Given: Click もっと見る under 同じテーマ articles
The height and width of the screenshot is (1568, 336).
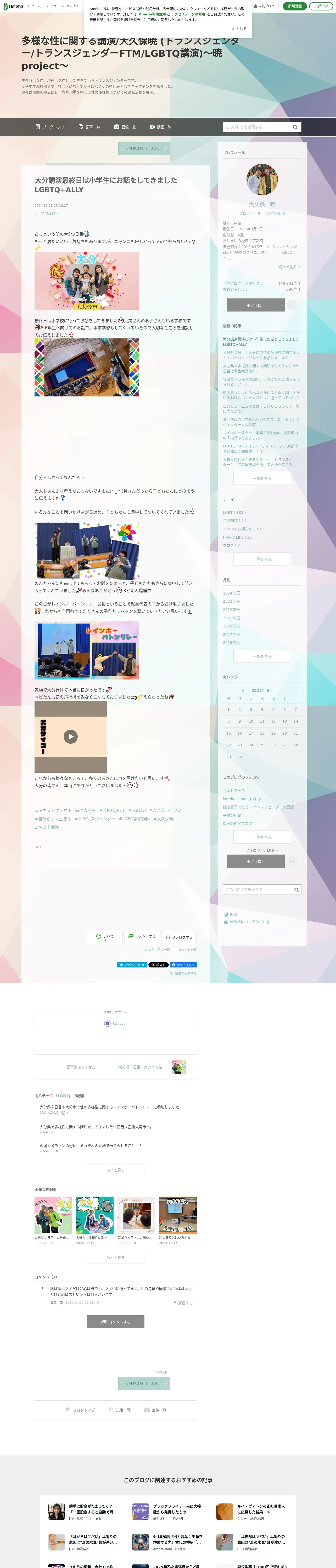Looking at the screenshot, I should (x=116, y=1170).
